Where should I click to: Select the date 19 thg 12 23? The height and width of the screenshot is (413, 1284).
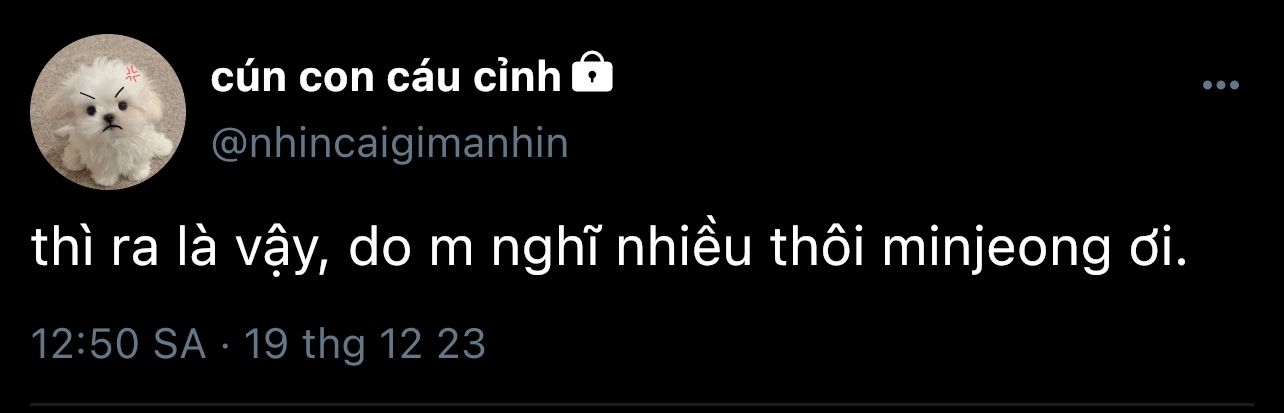pos(365,344)
